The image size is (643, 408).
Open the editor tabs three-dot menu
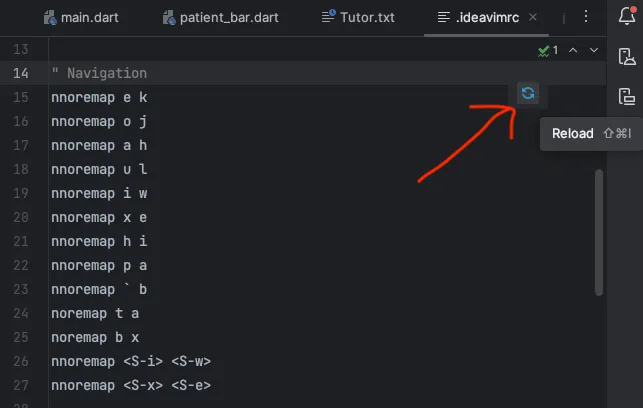pos(583,18)
